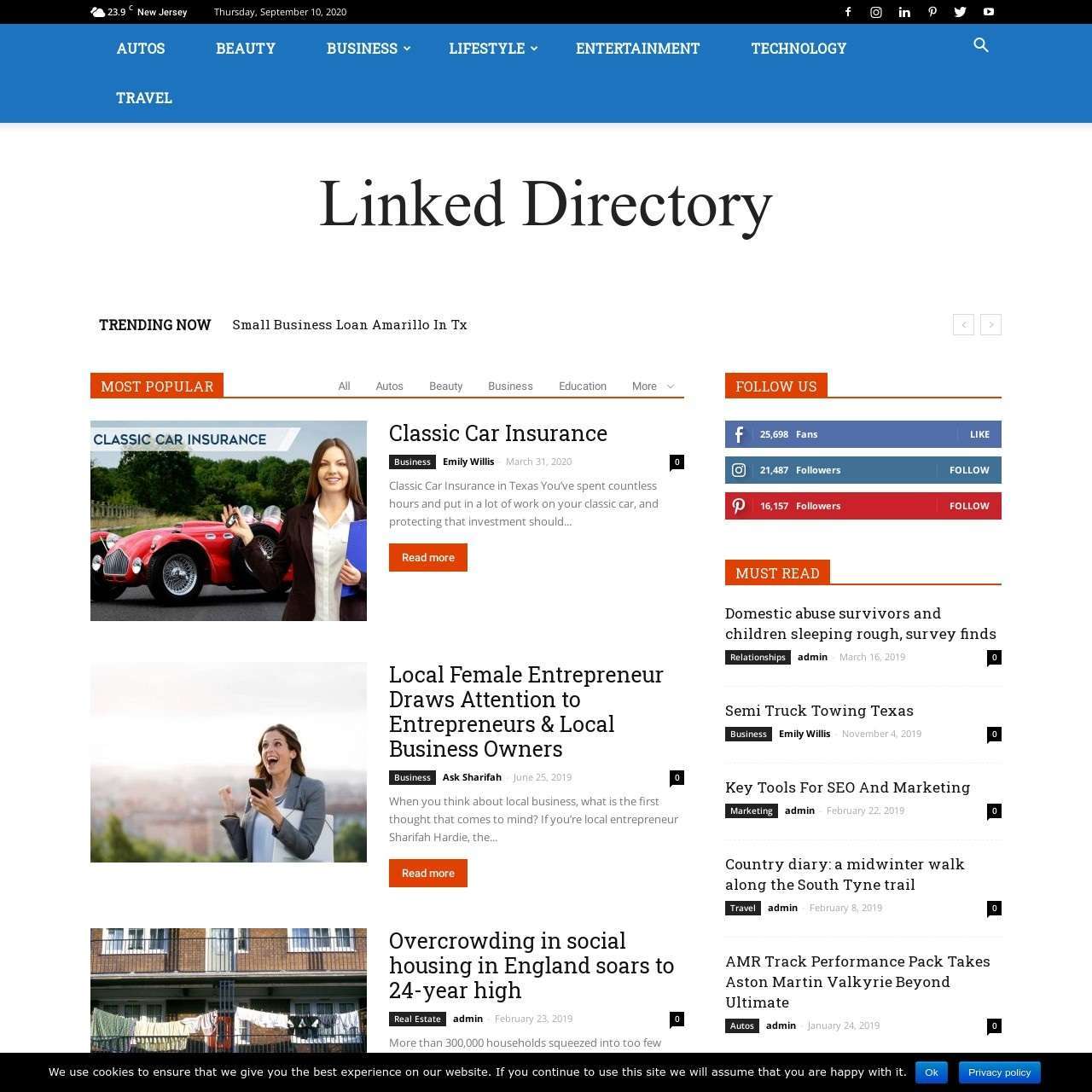Screen dimensions: 1092x1092
Task: Click the Marketing category tag
Action: pos(752,810)
